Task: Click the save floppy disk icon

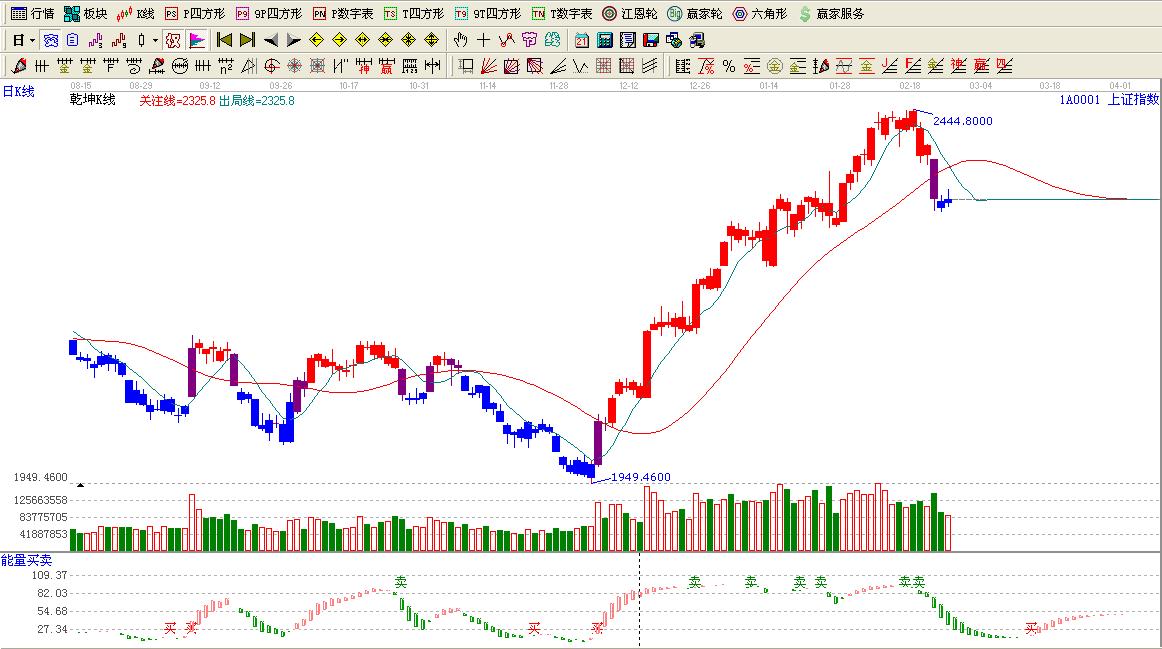Action: [651, 40]
